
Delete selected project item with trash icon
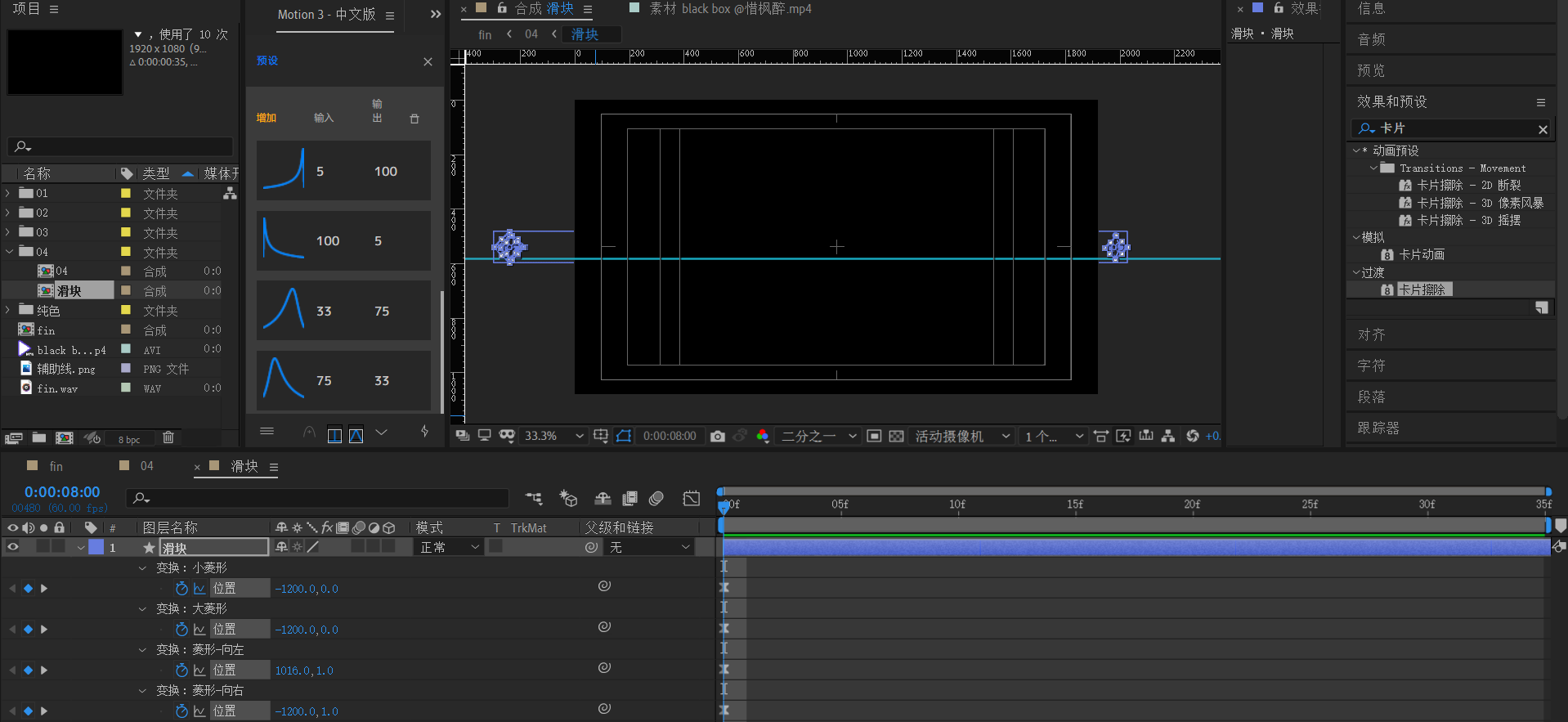pos(168,437)
